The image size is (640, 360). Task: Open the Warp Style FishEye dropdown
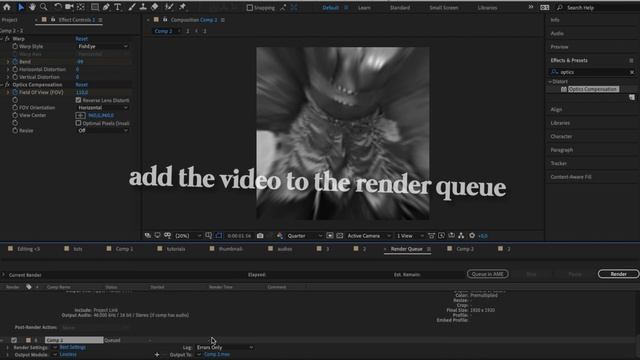tap(102, 47)
